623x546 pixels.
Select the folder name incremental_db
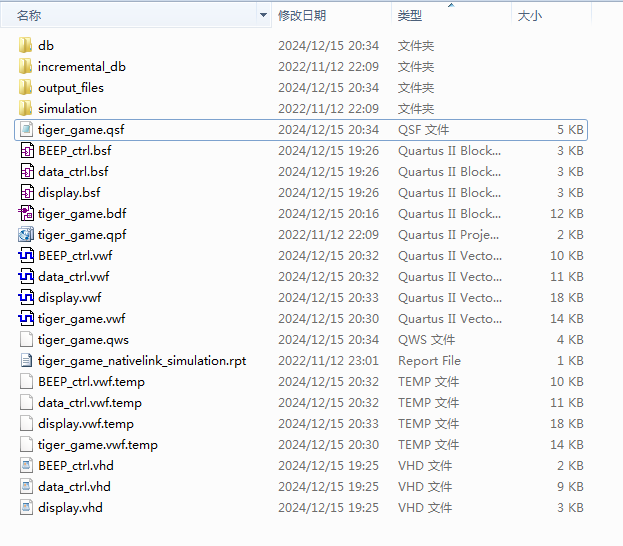82,66
